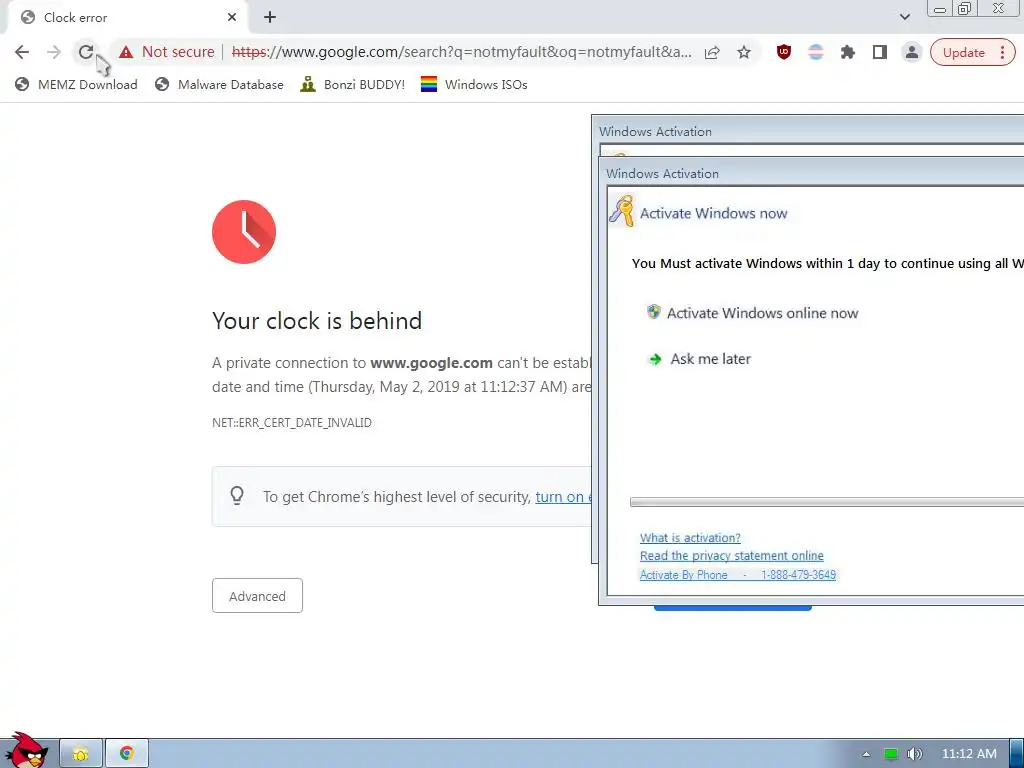Click the Update button in Chrome toolbar

(x=963, y=52)
